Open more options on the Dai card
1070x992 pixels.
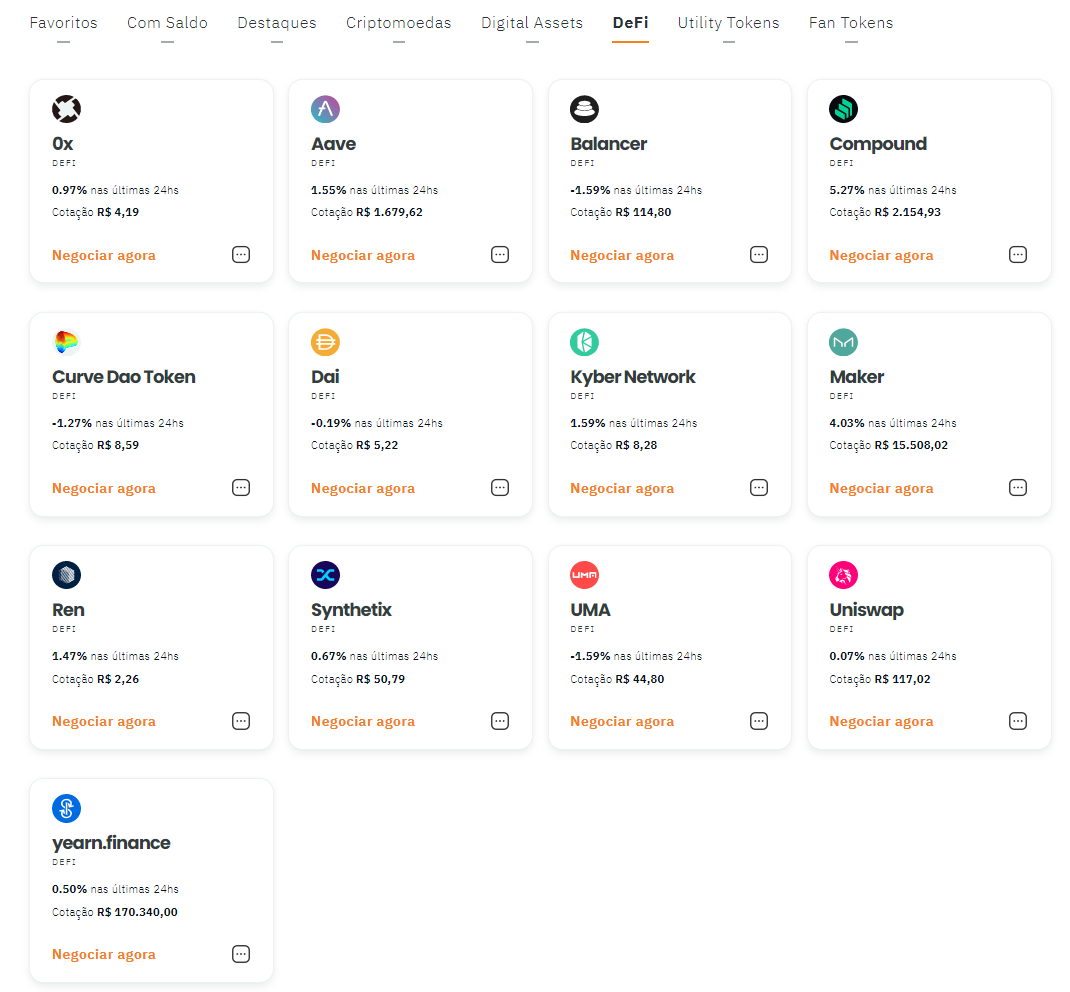click(x=500, y=488)
